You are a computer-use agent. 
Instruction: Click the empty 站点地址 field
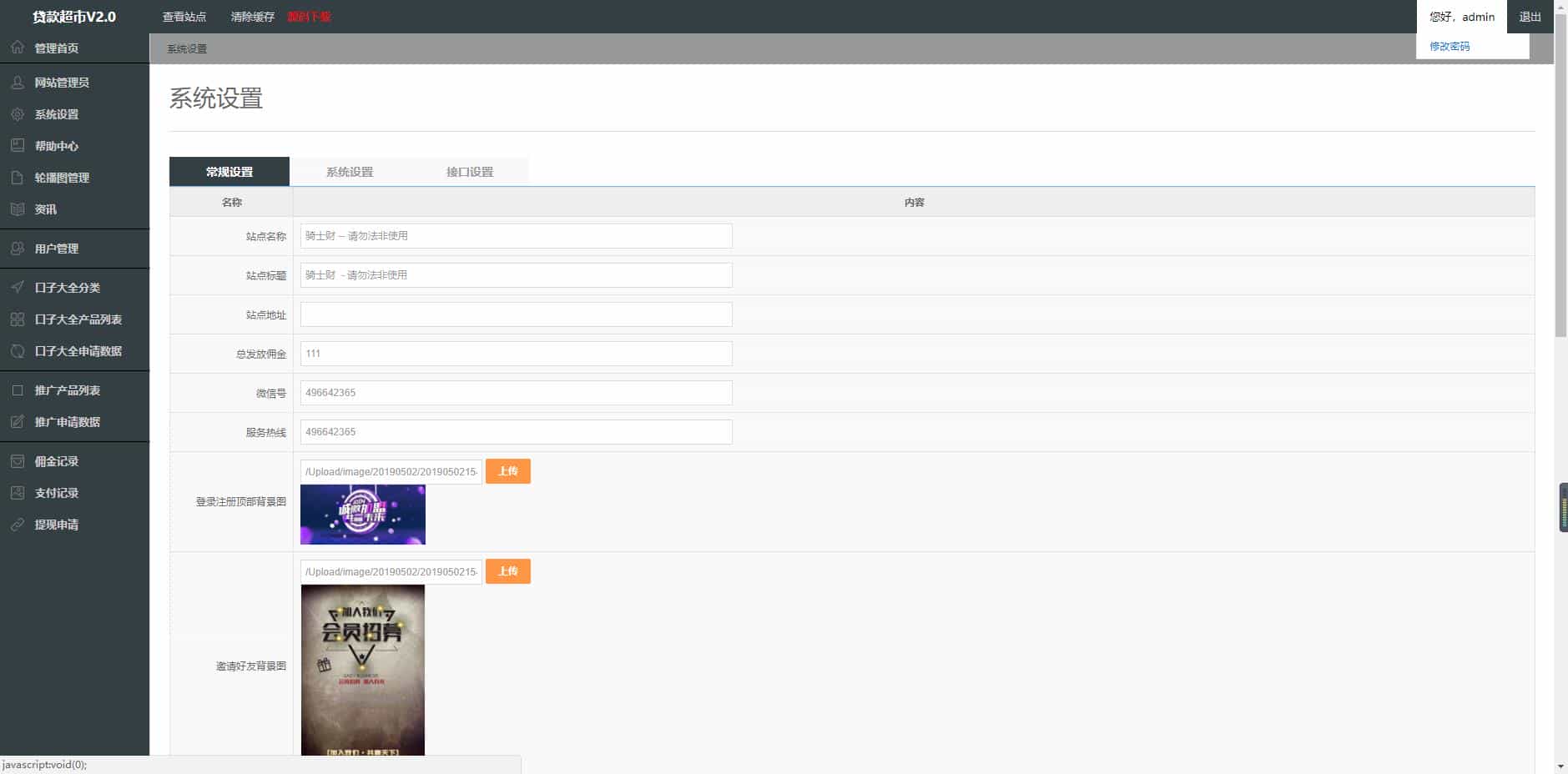517,314
